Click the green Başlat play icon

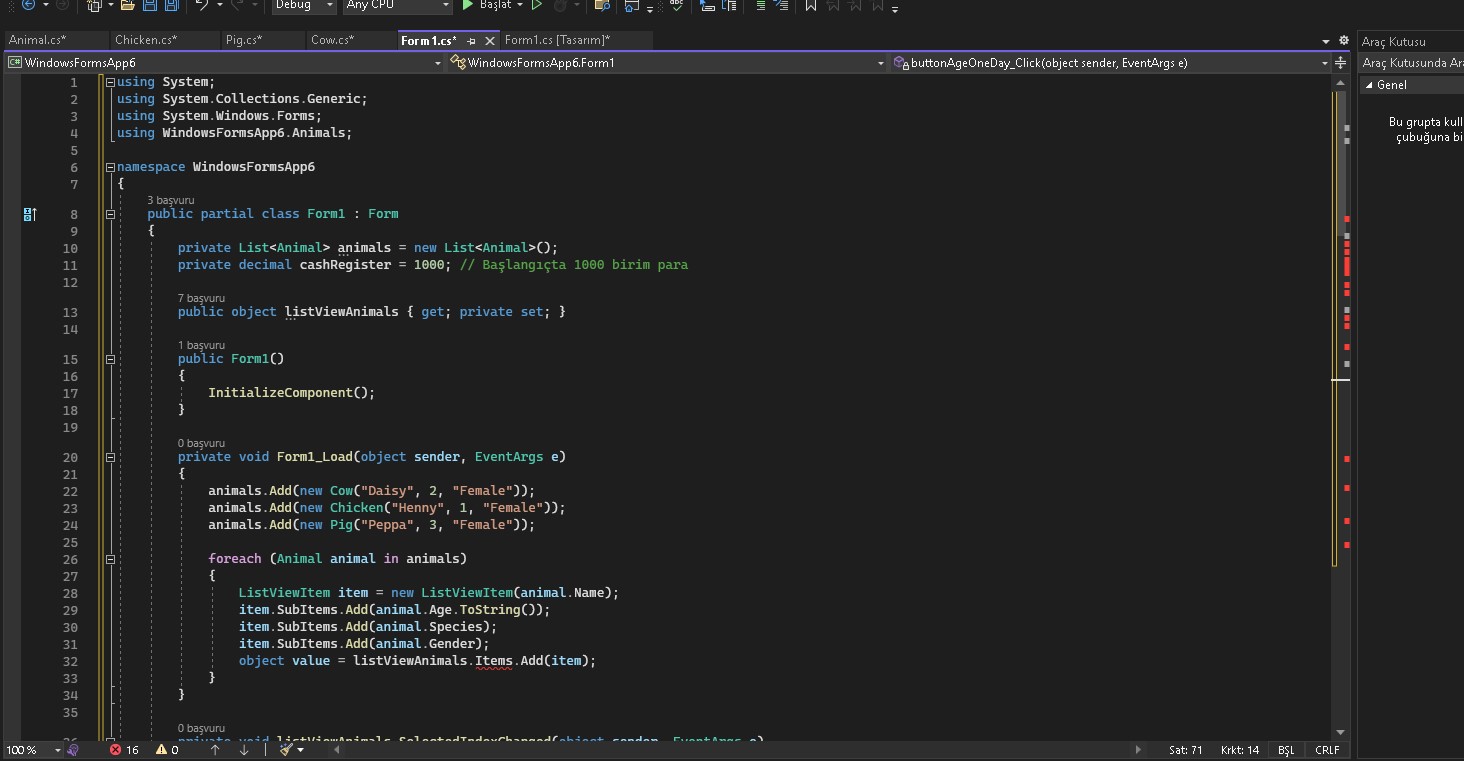pyautogui.click(x=468, y=5)
